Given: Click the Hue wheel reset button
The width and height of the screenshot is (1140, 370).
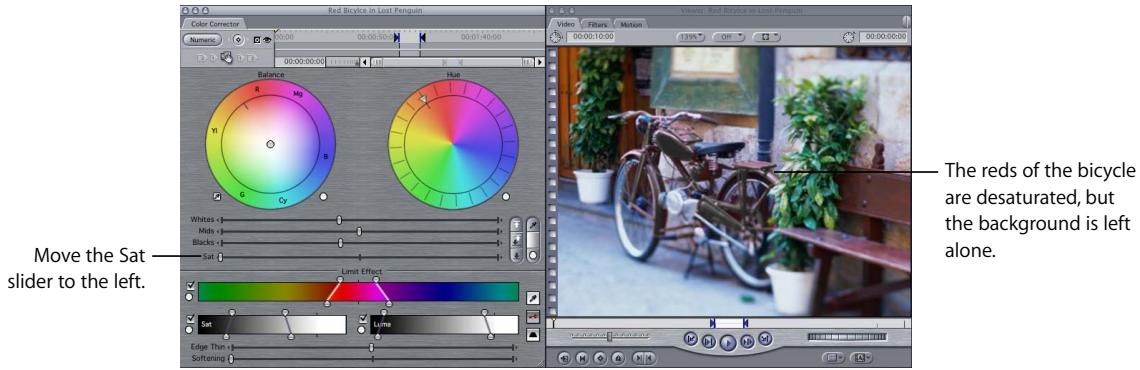Looking at the screenshot, I should [505, 196].
